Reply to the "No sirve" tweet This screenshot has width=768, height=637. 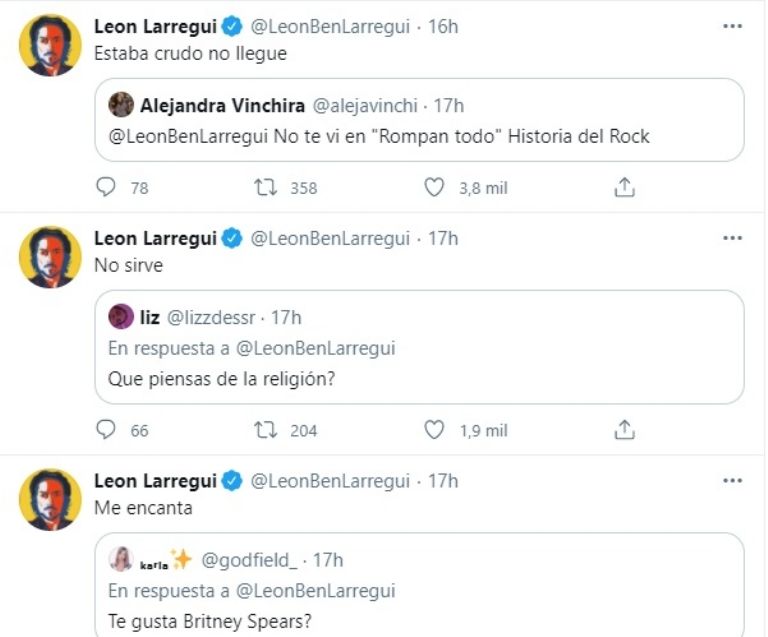106,430
